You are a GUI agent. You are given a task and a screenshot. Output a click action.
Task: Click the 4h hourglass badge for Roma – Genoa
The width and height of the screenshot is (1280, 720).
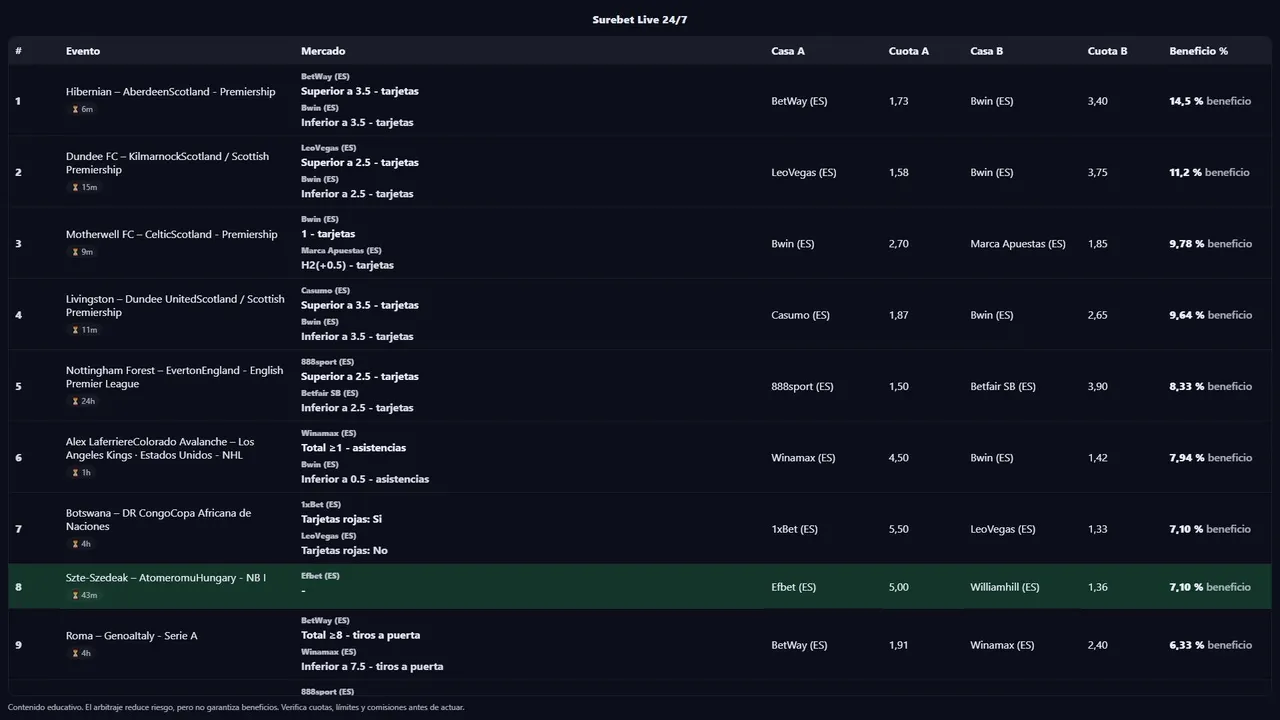[x=82, y=653]
